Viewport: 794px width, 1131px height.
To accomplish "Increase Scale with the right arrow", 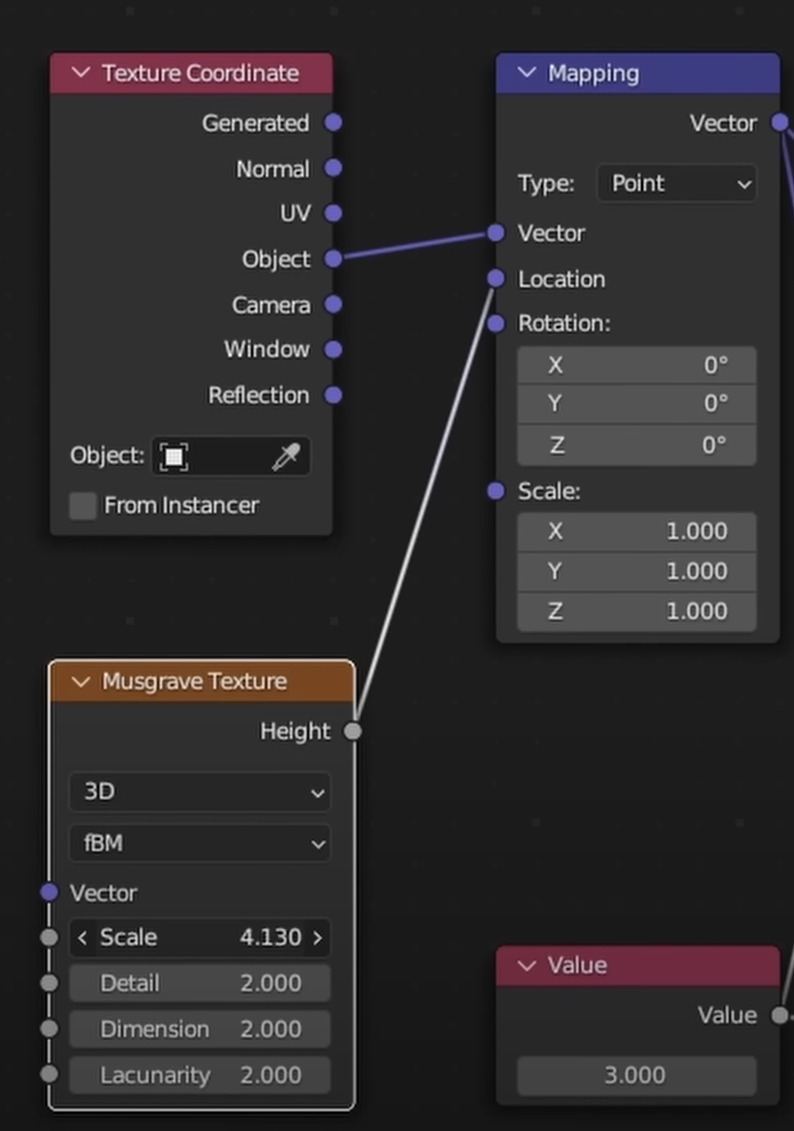I will point(318,938).
